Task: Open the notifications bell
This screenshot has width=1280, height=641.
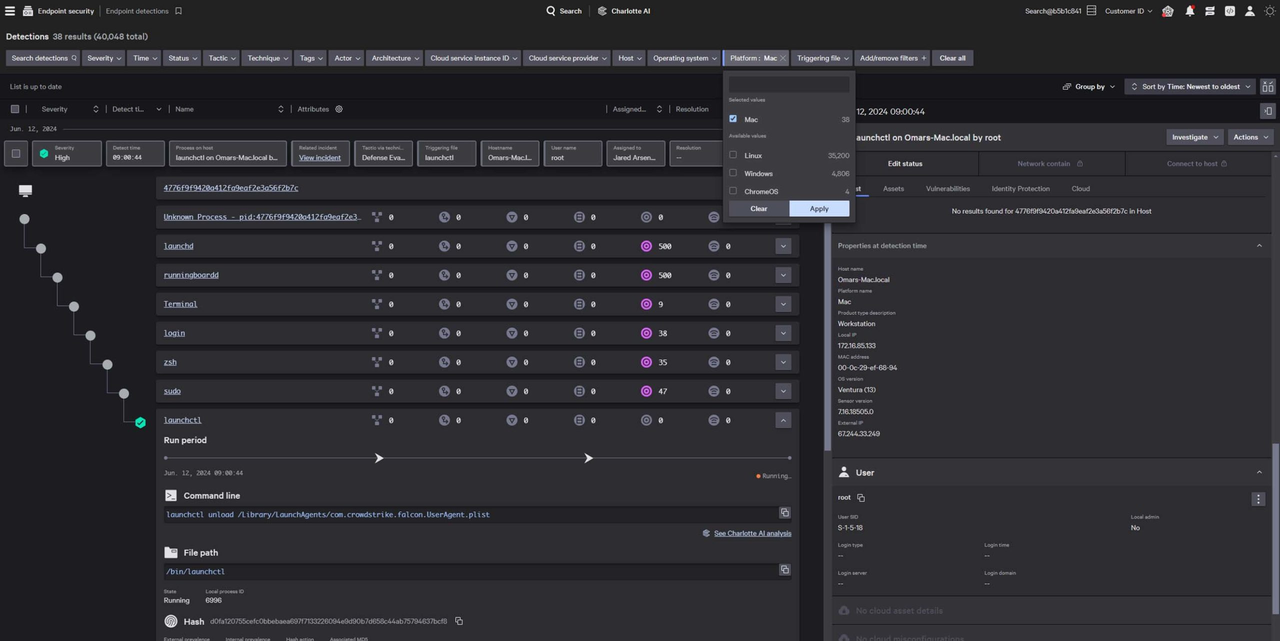Action: pos(1189,11)
